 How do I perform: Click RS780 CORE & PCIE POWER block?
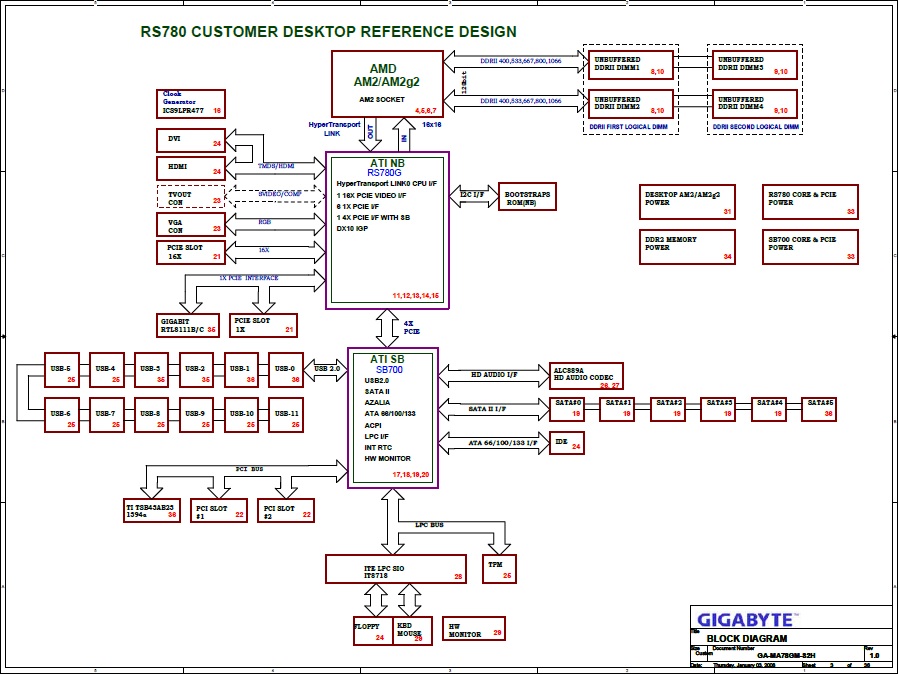pos(810,202)
